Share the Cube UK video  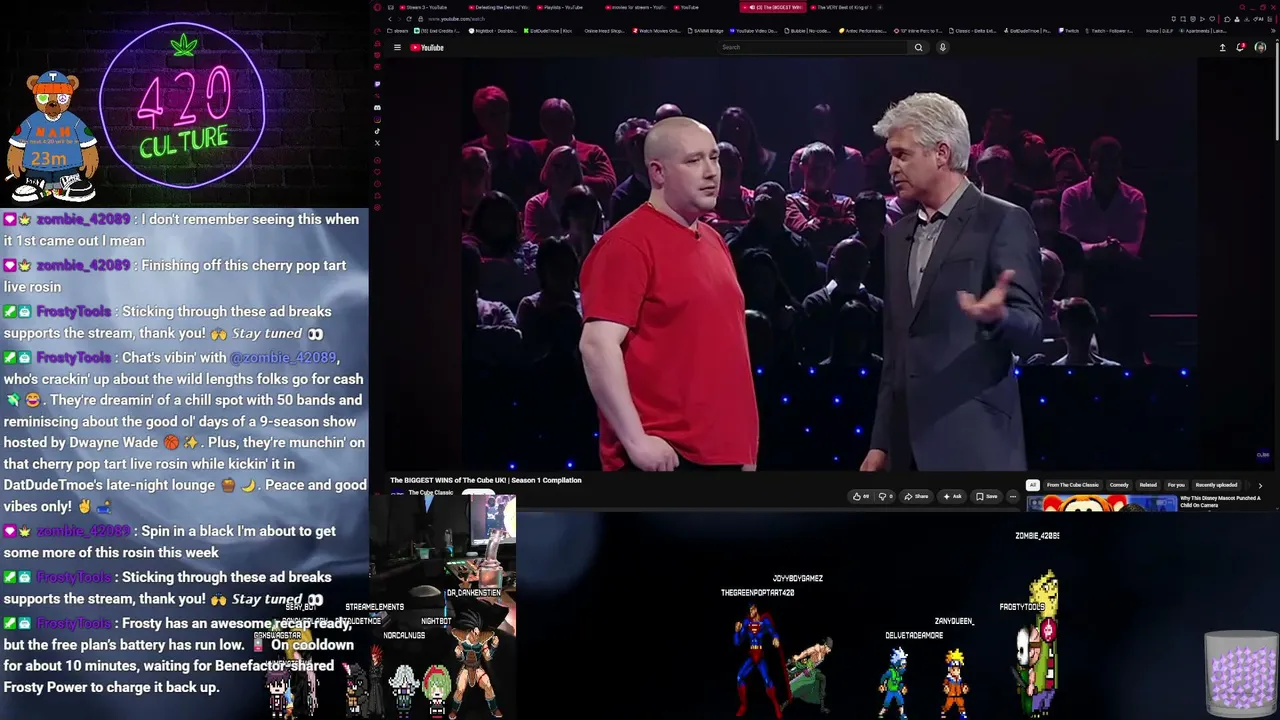917,496
